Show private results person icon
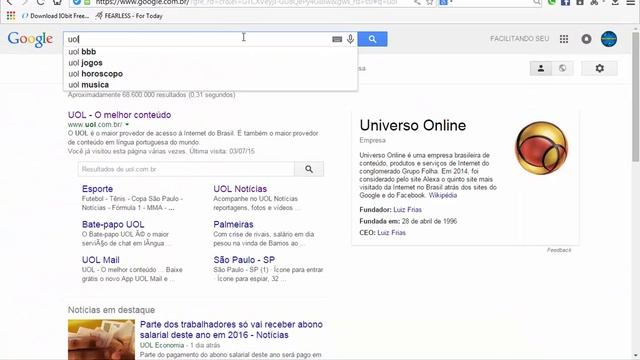This screenshot has height=360, width=640. pyautogui.click(x=541, y=69)
